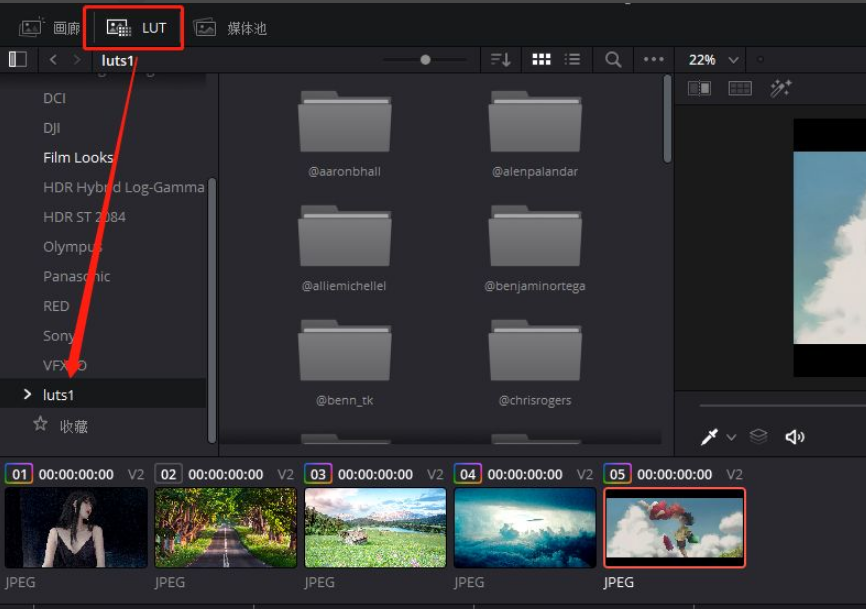Select the color picker eyedropper tool
The height and width of the screenshot is (609, 866).
709,437
